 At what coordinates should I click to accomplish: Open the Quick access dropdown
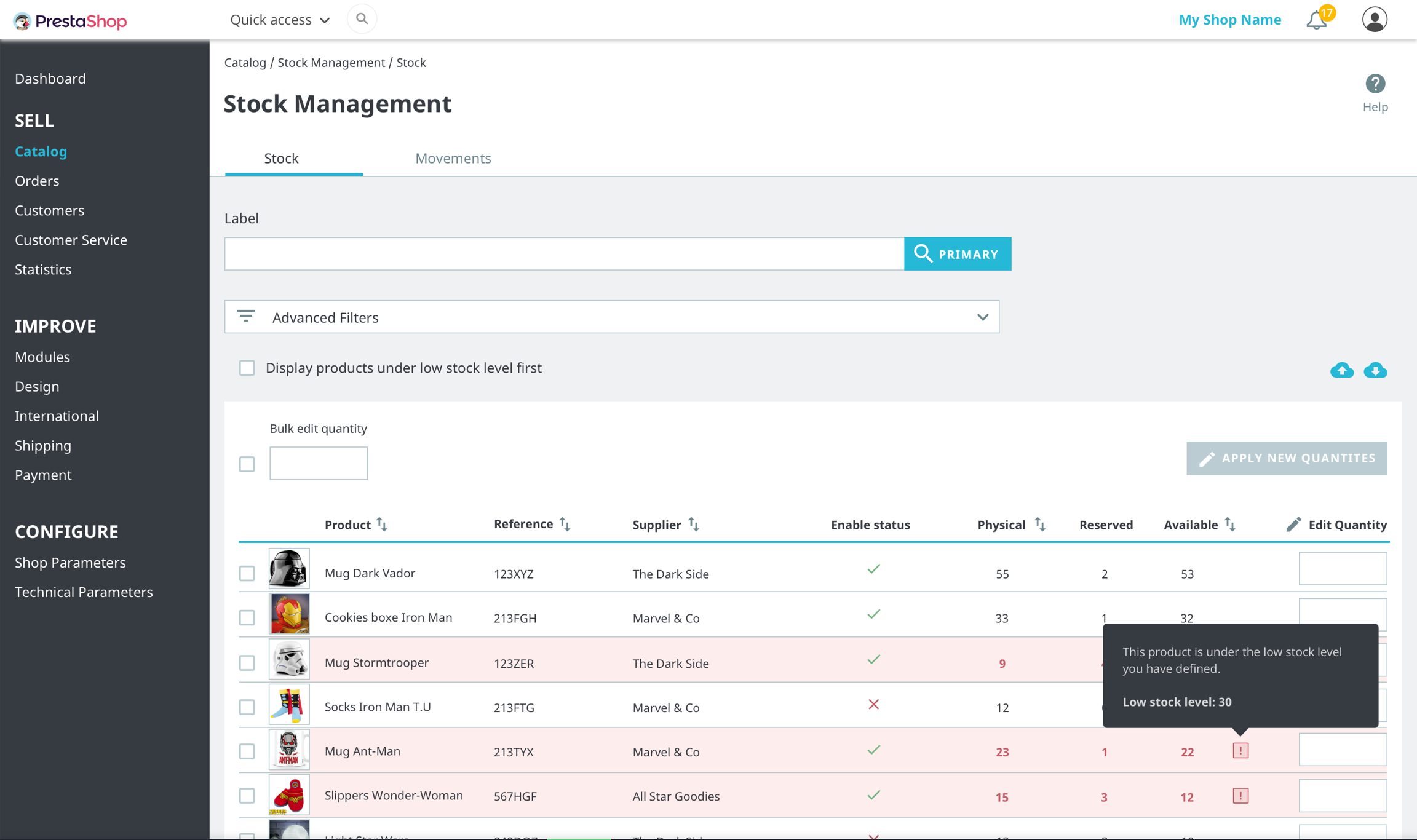(x=280, y=20)
